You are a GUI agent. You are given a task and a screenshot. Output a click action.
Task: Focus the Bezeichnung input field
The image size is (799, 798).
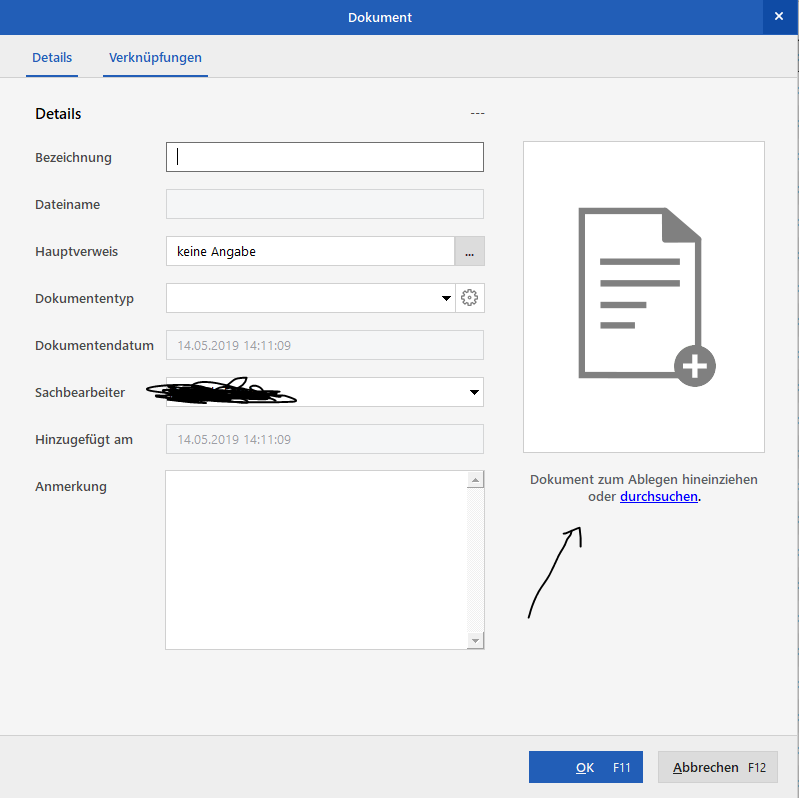(325, 157)
